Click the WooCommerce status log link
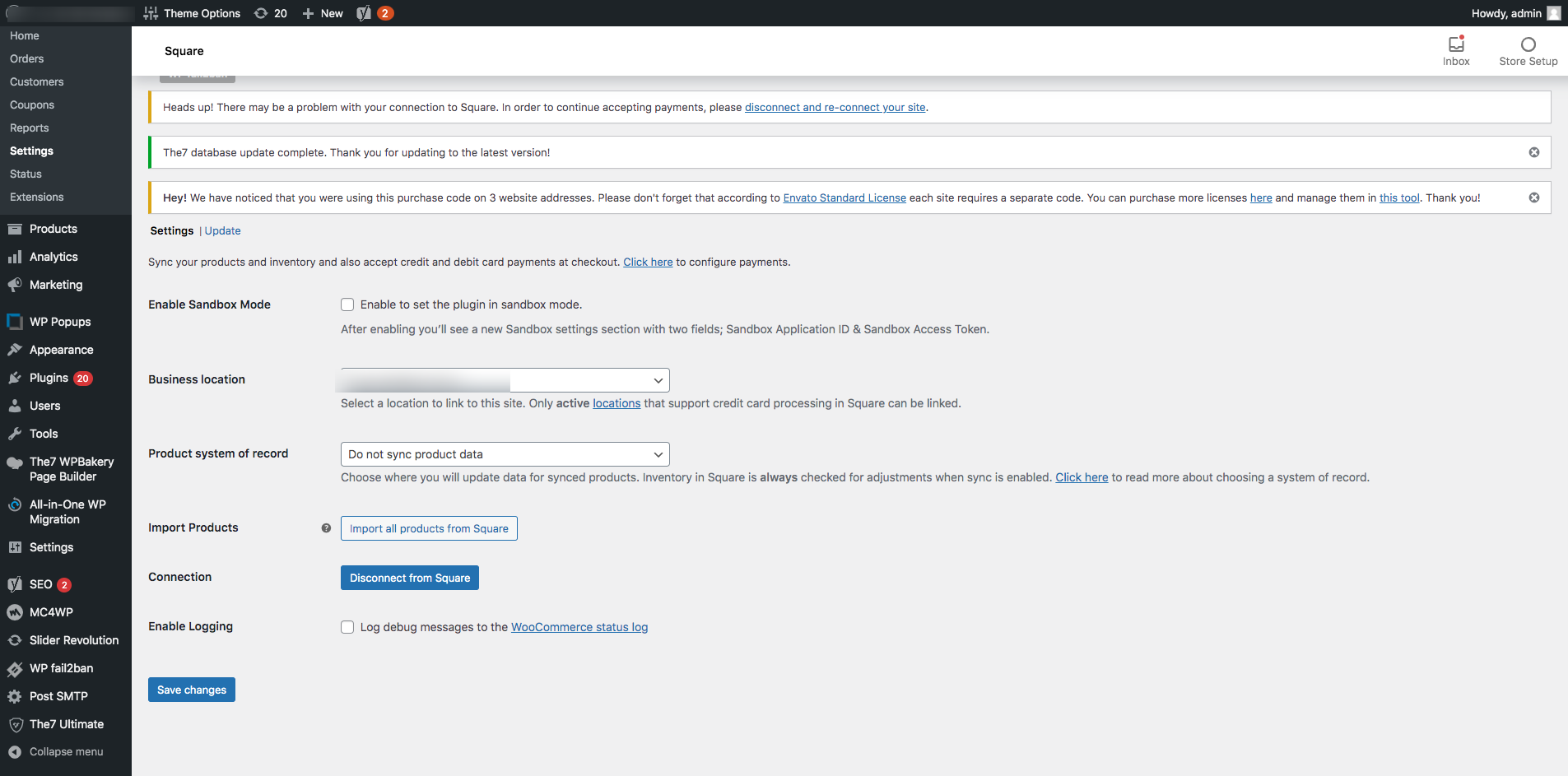Screen dimensions: 1568x776 [x=579, y=627]
